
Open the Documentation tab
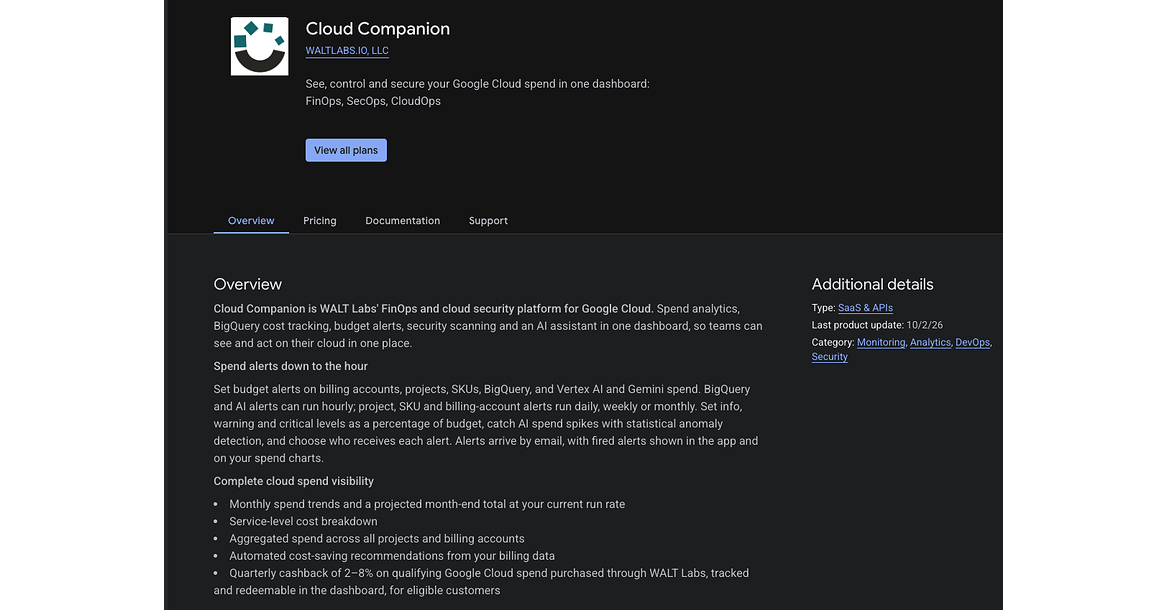pyautogui.click(x=403, y=221)
